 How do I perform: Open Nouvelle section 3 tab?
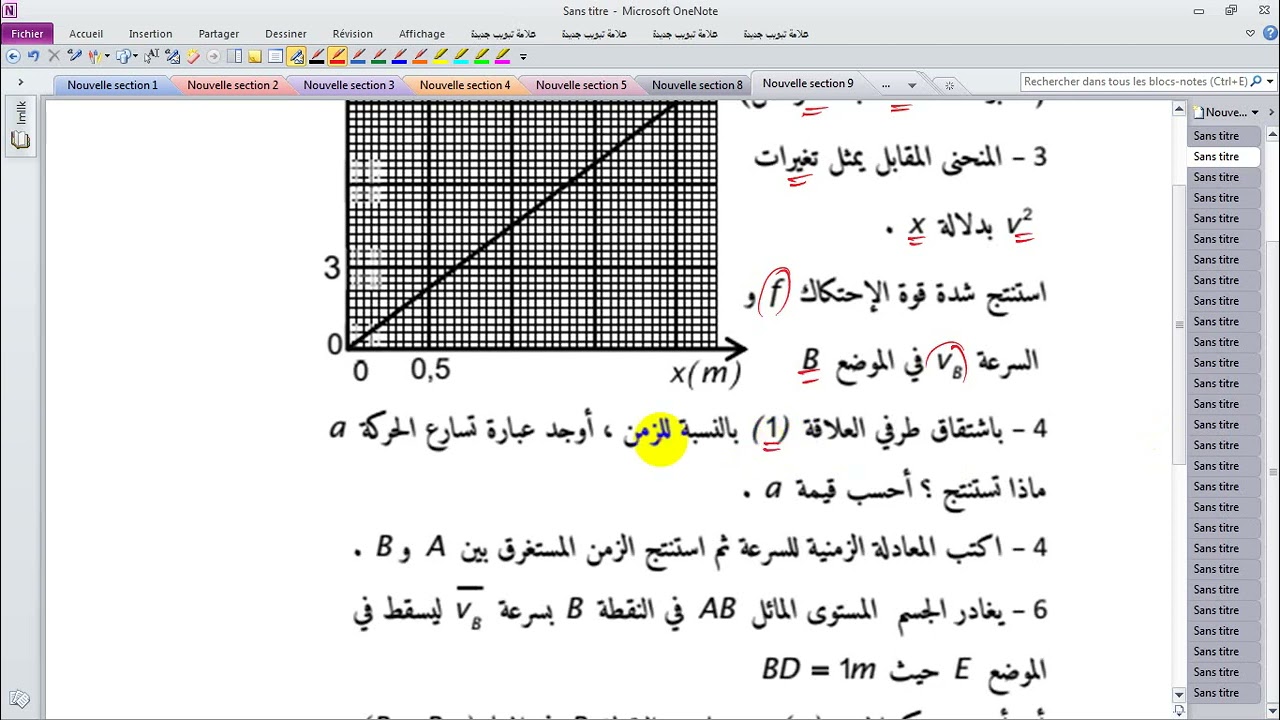click(x=348, y=85)
